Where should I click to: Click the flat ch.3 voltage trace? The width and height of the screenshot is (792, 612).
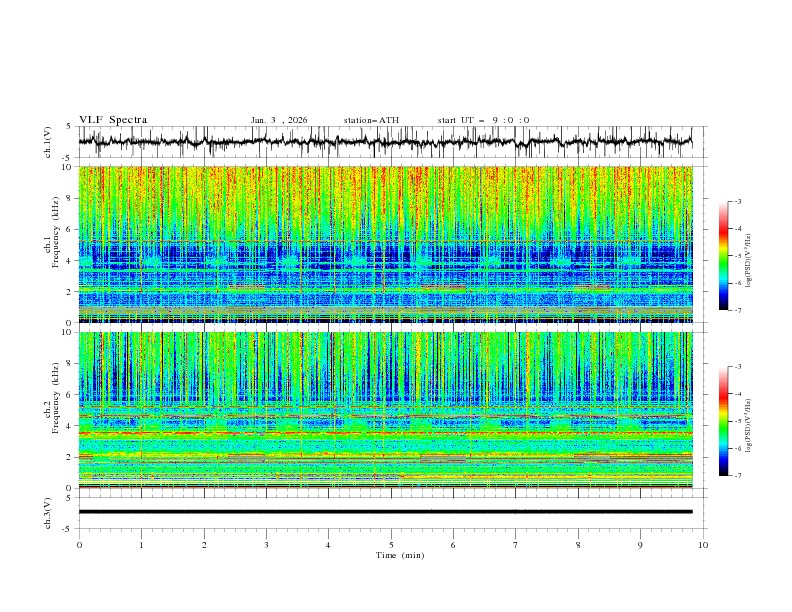click(385, 512)
